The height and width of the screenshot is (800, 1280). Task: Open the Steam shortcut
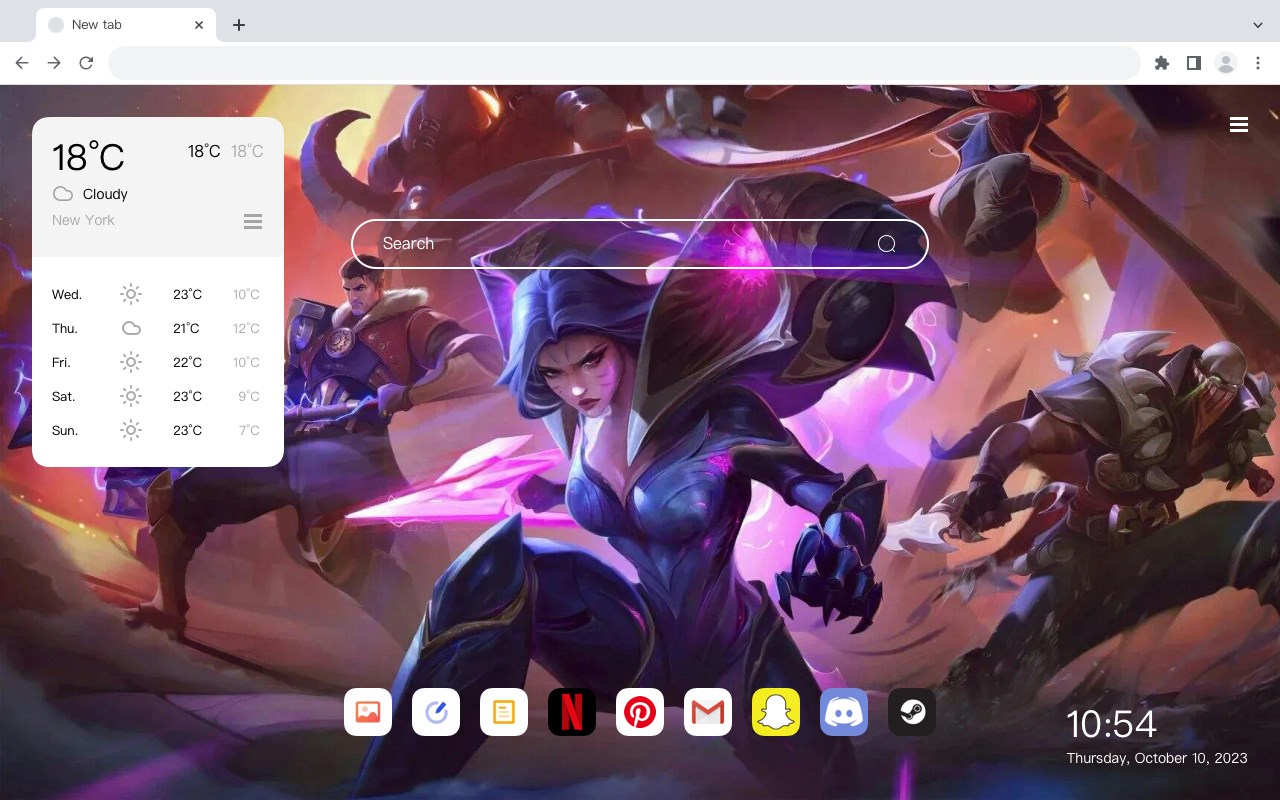pos(912,712)
